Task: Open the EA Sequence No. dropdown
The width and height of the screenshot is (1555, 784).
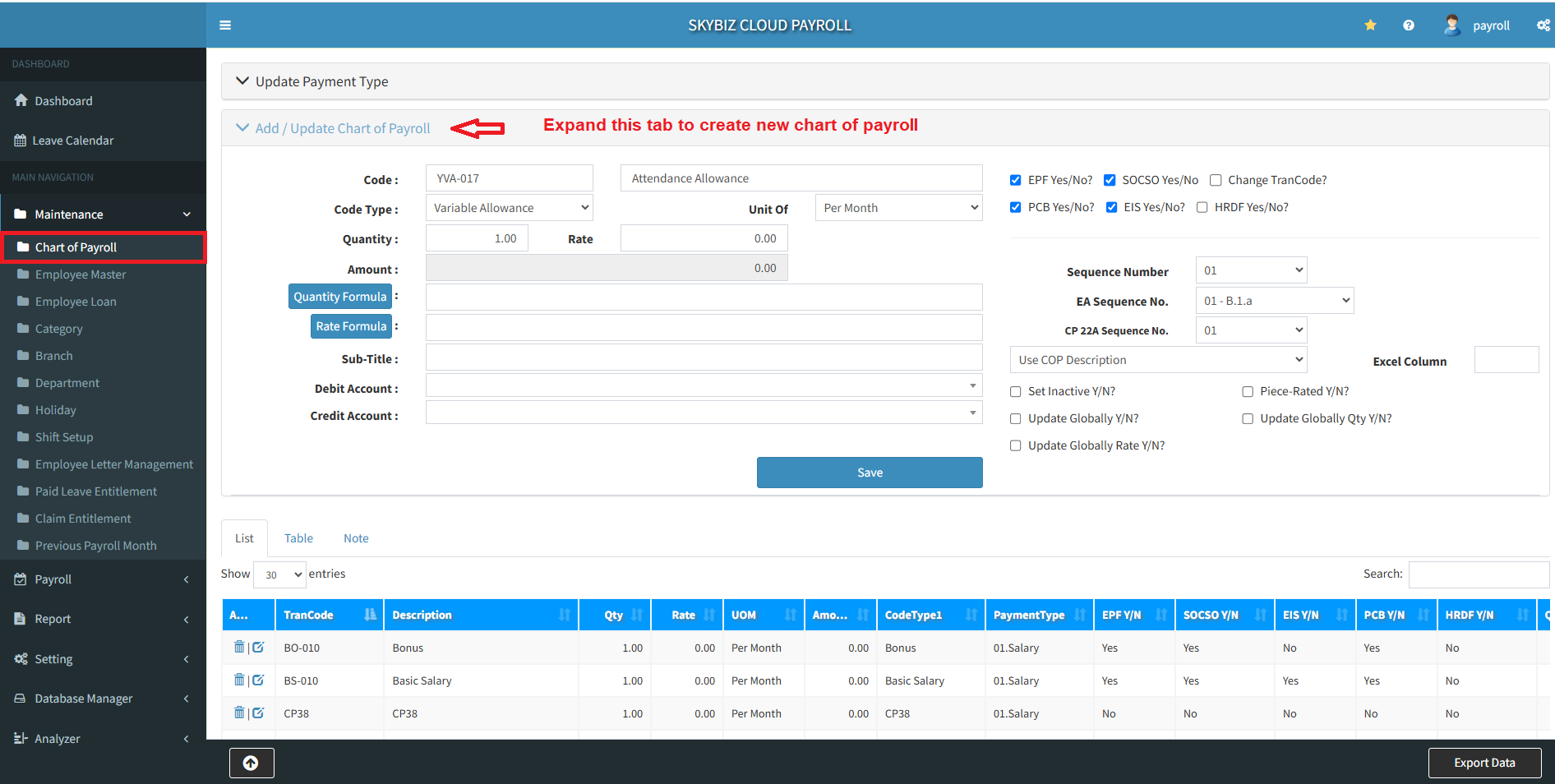Action: [1274, 301]
